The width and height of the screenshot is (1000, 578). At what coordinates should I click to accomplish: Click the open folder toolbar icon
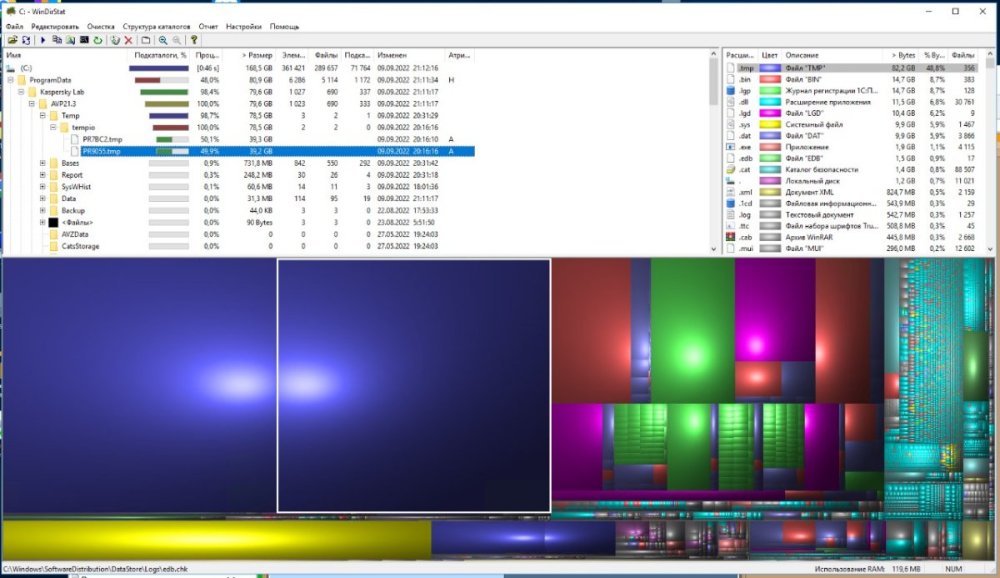[11, 40]
